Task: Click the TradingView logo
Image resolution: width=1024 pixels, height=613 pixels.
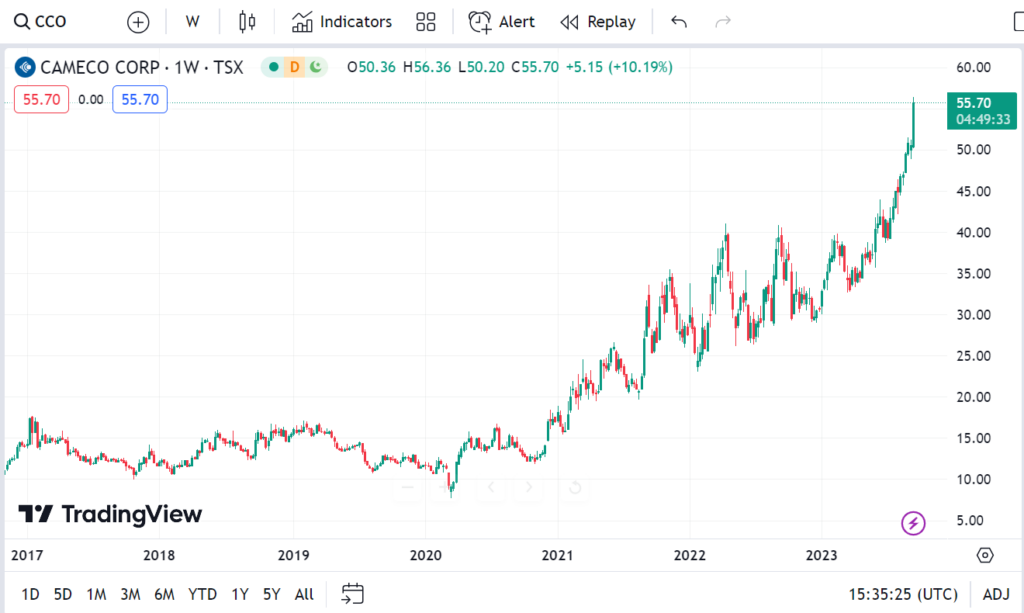Action: coord(110,514)
